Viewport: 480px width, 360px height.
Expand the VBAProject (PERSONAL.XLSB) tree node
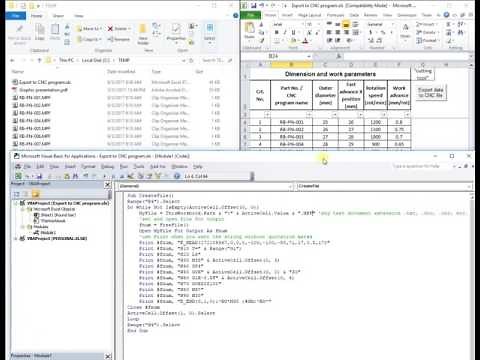(16, 239)
